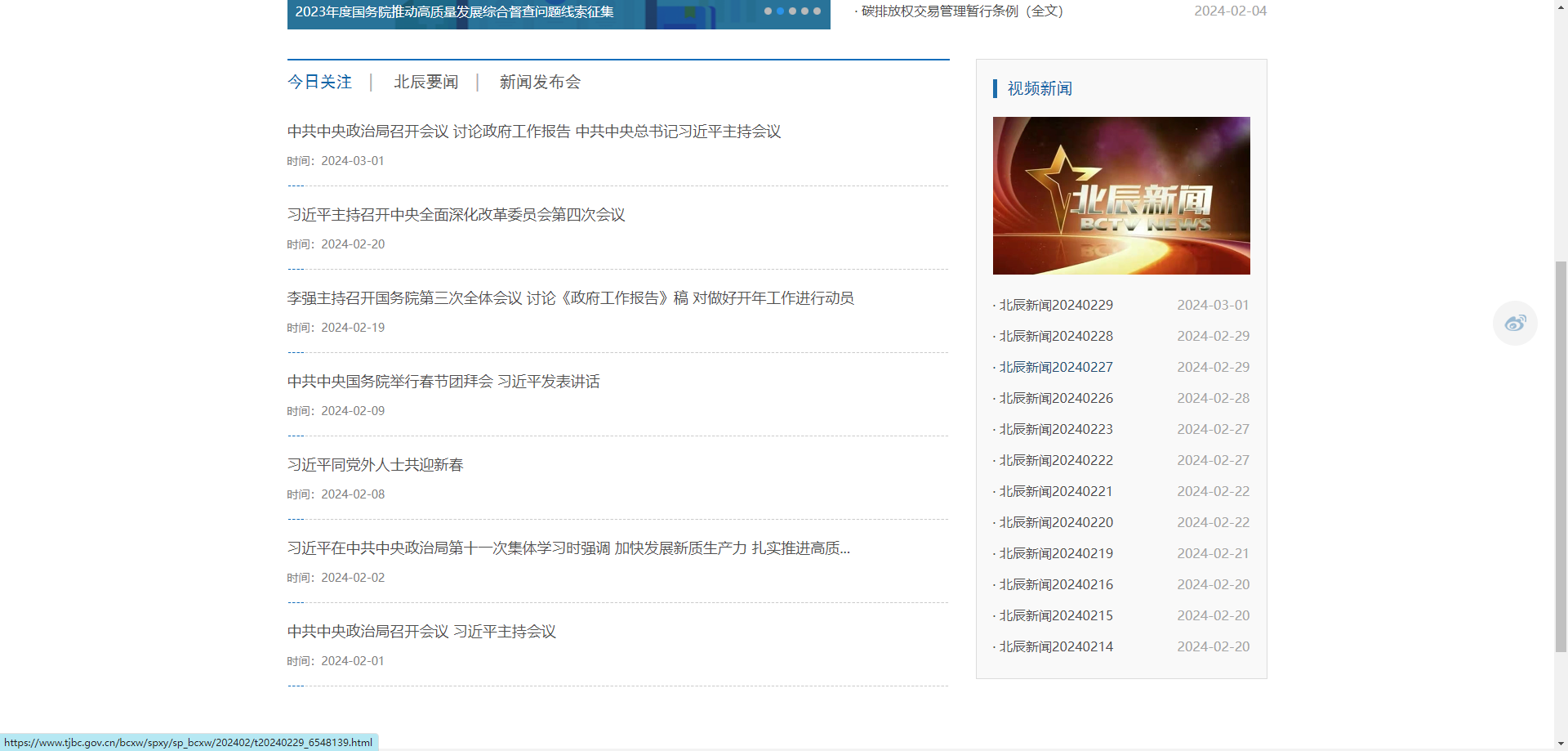Click date text 时间：2024-03-01
Viewport: 1568px width, 751px height.
tap(336, 161)
